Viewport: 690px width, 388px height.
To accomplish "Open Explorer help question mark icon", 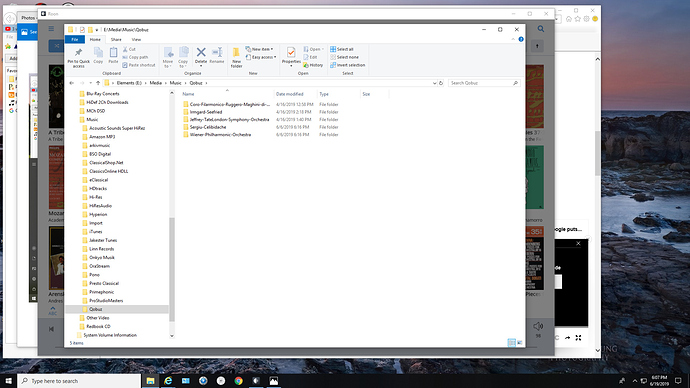I will [x=521, y=40].
